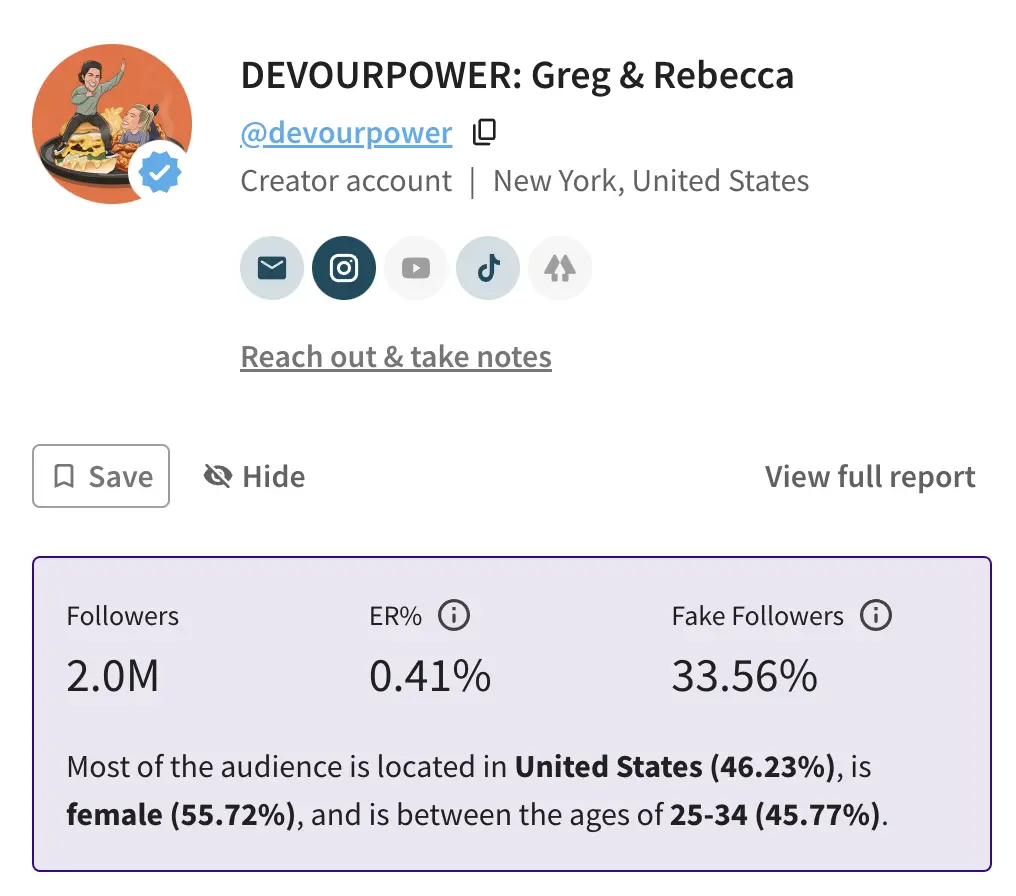
Task: Switch to the YouTube profile icon
Action: [x=415, y=267]
